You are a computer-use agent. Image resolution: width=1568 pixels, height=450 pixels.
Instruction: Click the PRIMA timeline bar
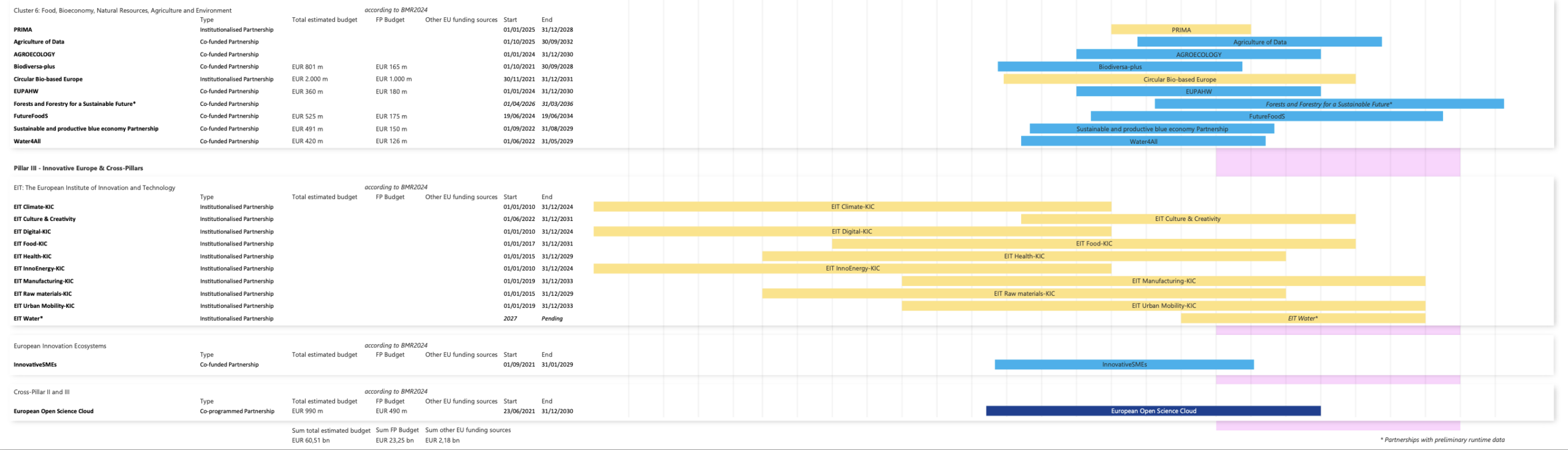coord(1180,29)
